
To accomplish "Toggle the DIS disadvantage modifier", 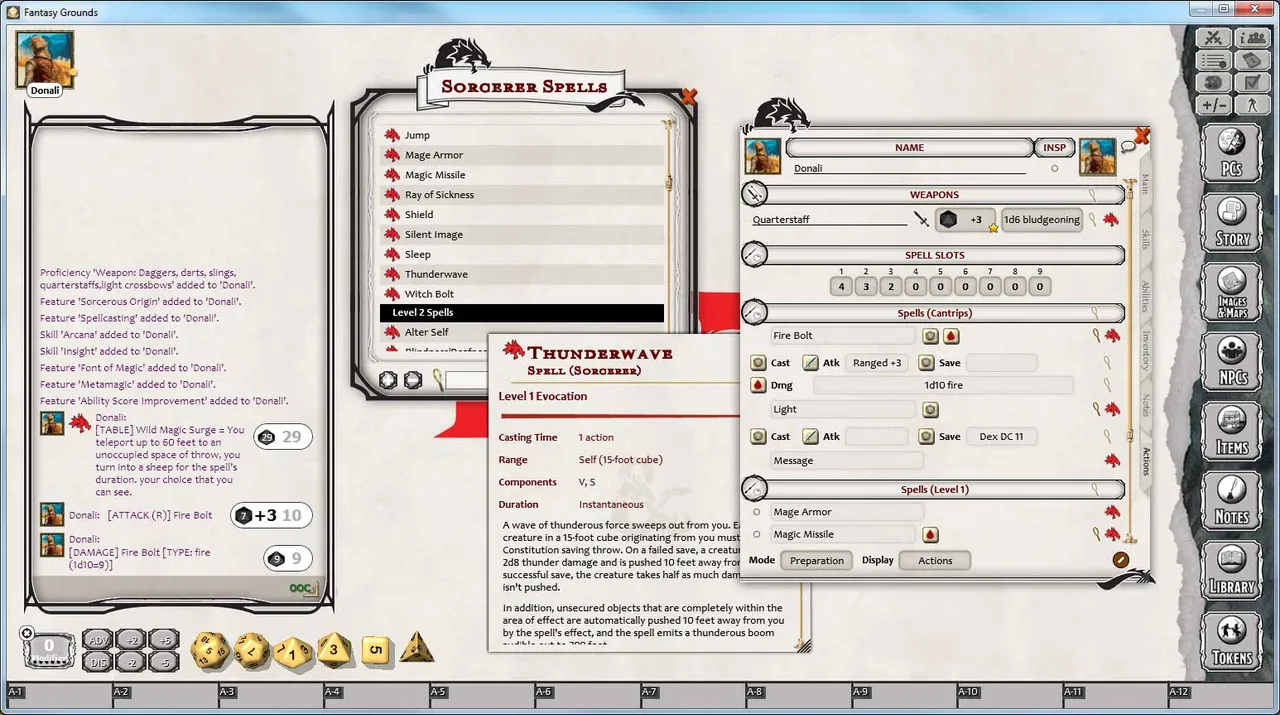I will [x=97, y=661].
